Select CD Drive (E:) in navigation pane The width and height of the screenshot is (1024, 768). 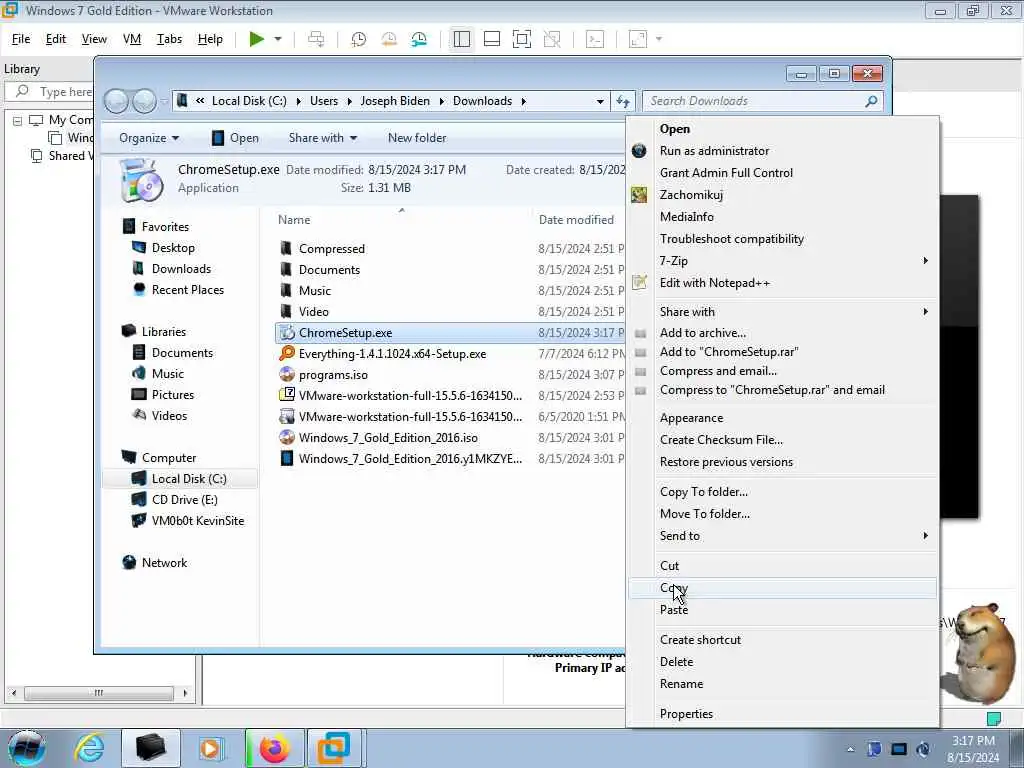coord(184,500)
